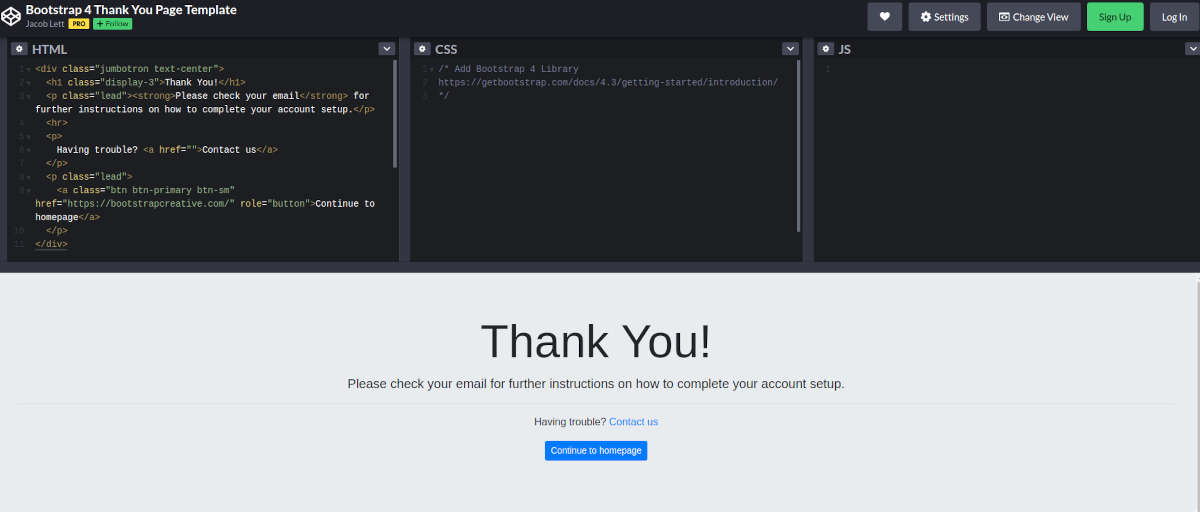Click the <hr> tag on HTML line 4
Screen dimensions: 1200x512
pos(57,123)
